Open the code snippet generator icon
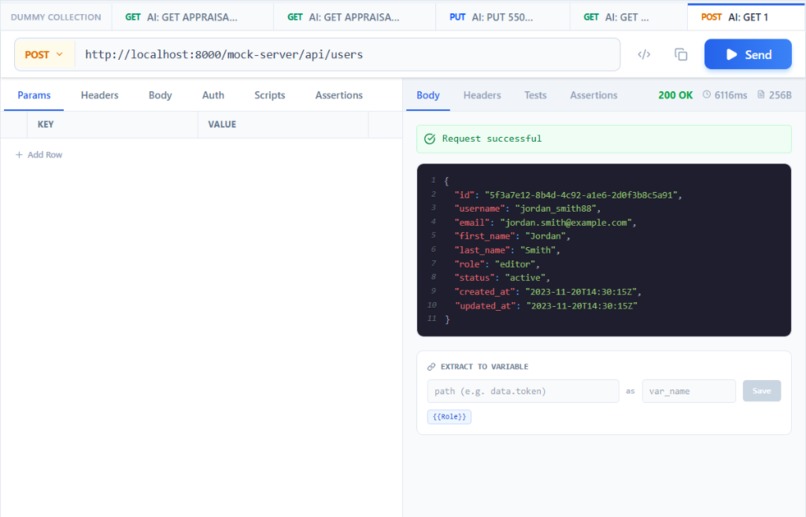 pos(644,54)
